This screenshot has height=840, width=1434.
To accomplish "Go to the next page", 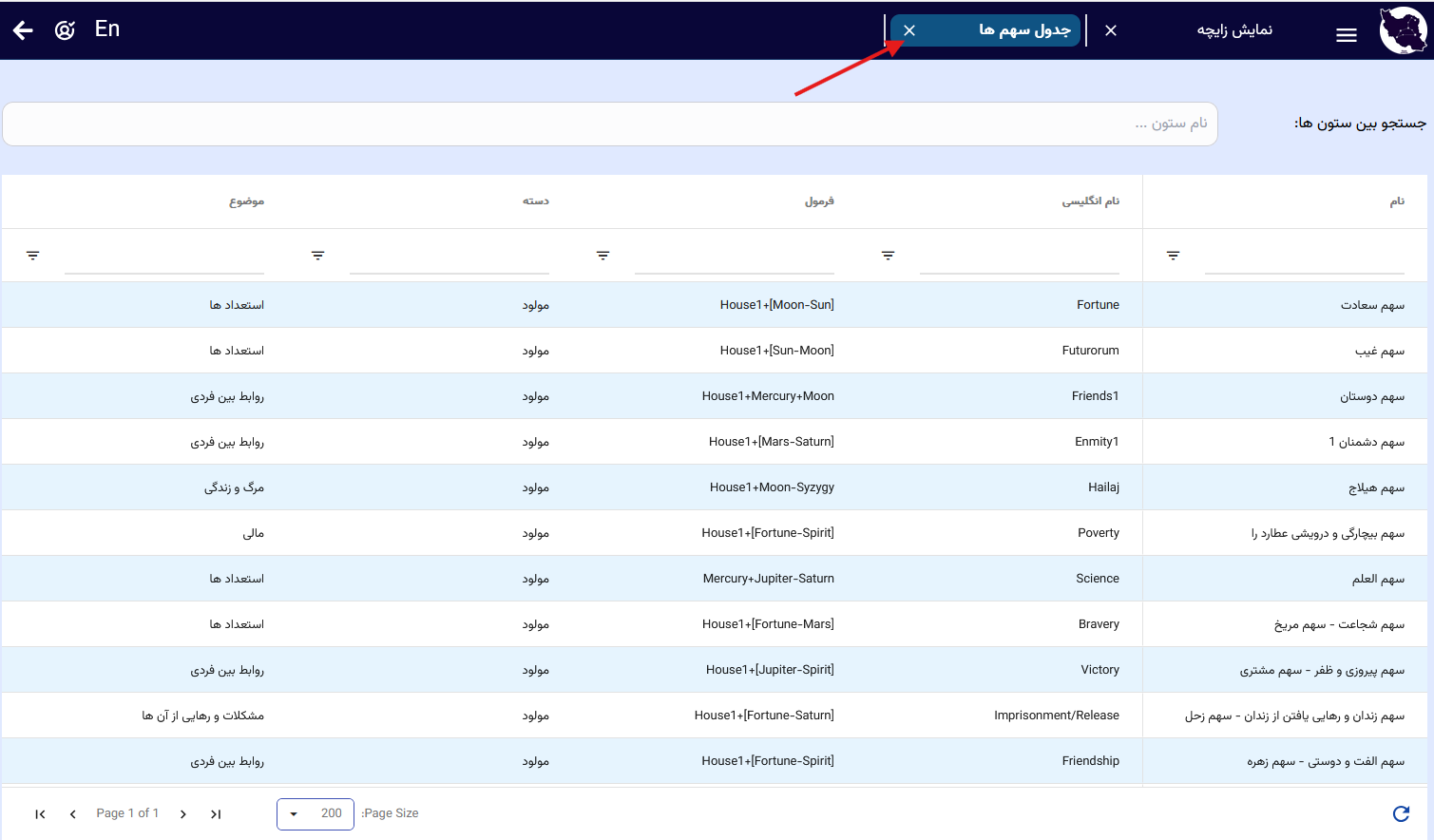I will click(183, 814).
